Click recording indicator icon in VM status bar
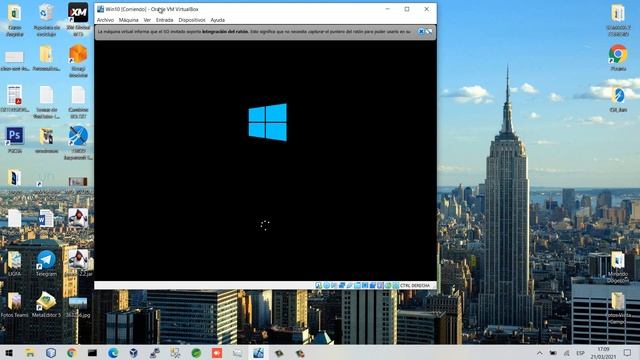Screen dimensions: 640x360 coord(372,286)
